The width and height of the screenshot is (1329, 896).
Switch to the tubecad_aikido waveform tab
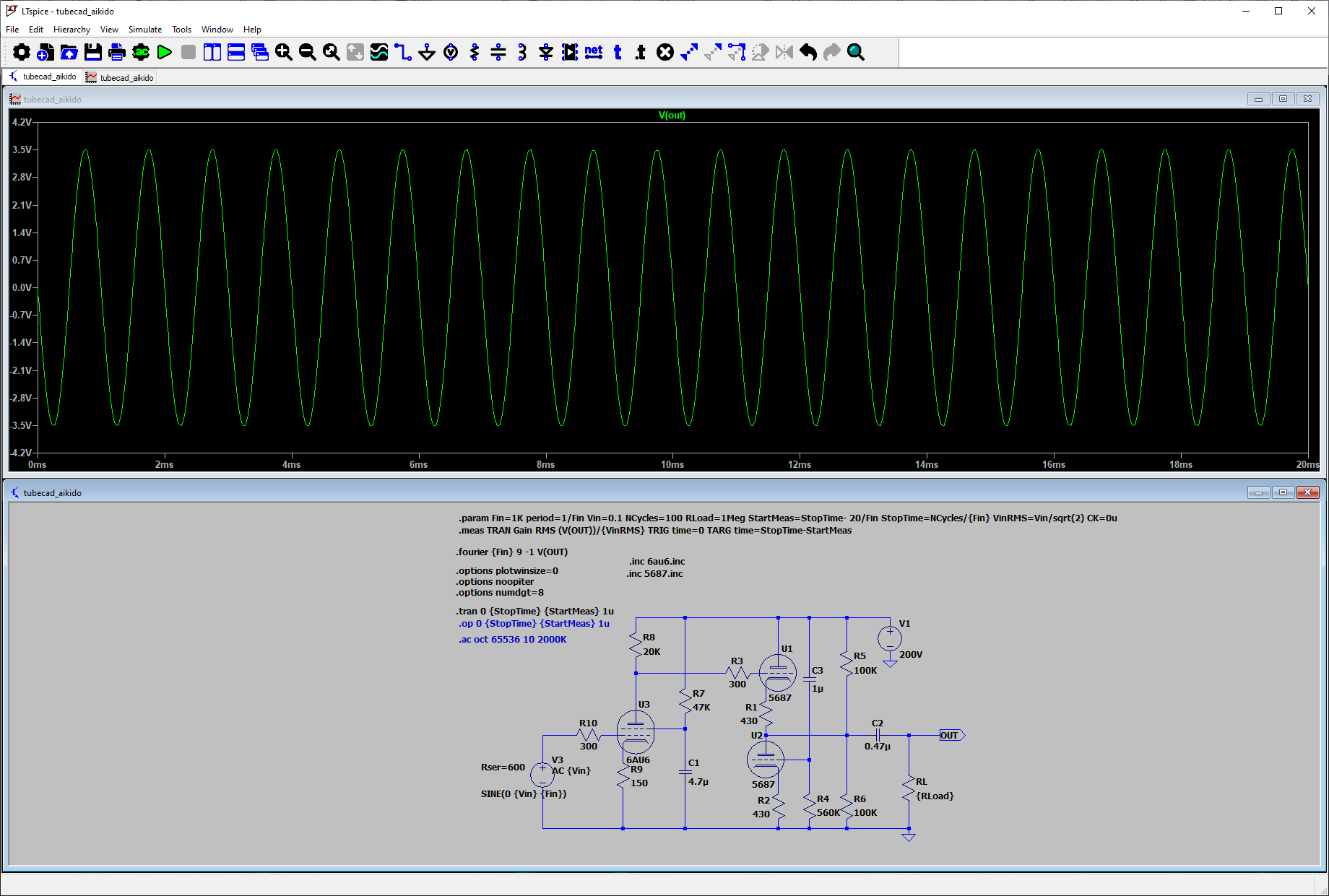(x=119, y=77)
